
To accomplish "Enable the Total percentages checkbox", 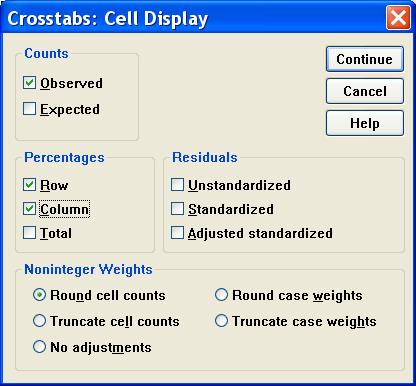I will click(29, 233).
